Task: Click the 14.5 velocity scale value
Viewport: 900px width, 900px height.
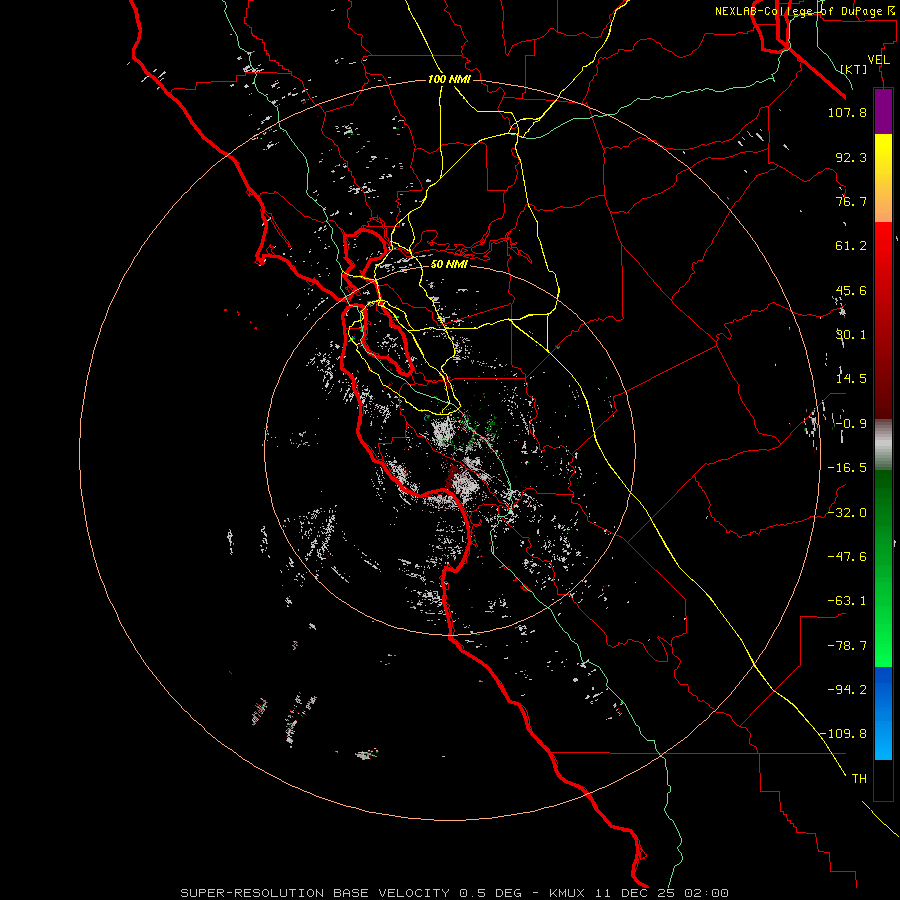Action: (851, 379)
